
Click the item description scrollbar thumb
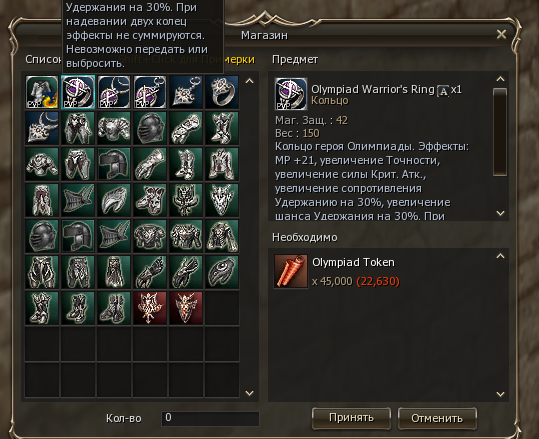click(x=500, y=132)
